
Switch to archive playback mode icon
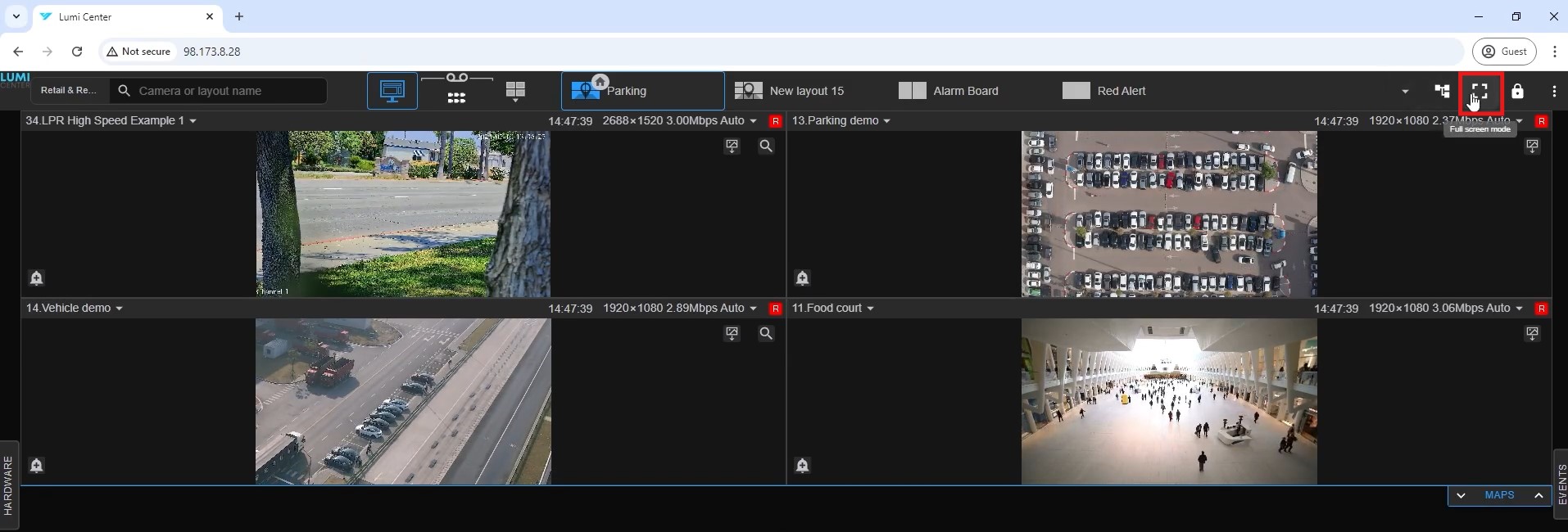click(456, 90)
